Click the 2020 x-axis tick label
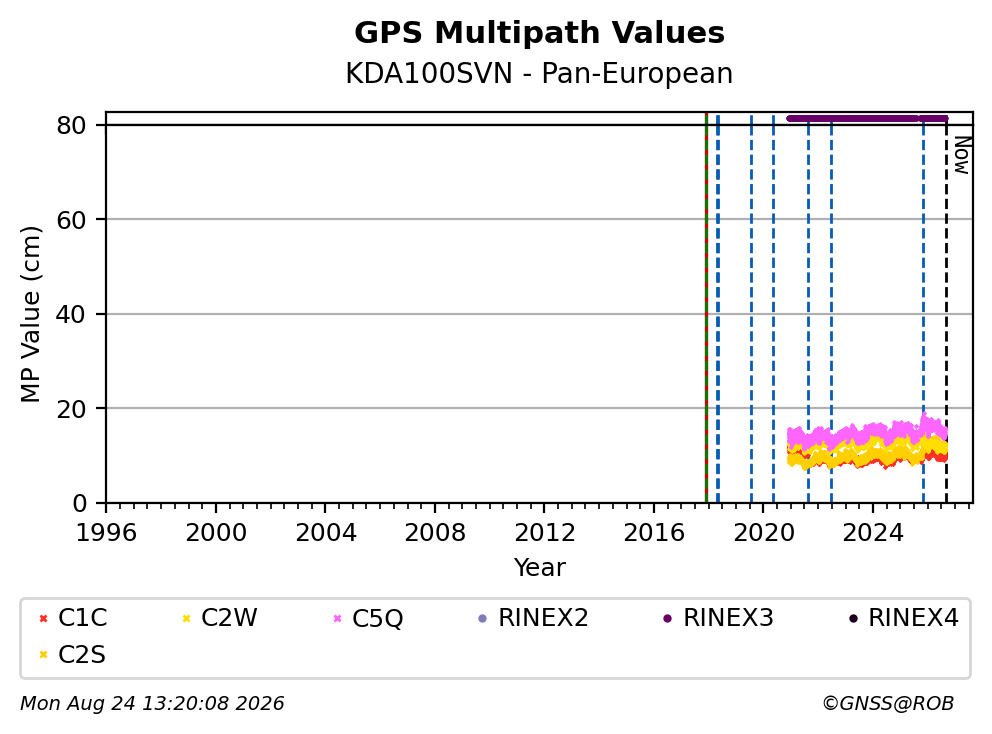The width and height of the screenshot is (992, 734). [x=764, y=533]
